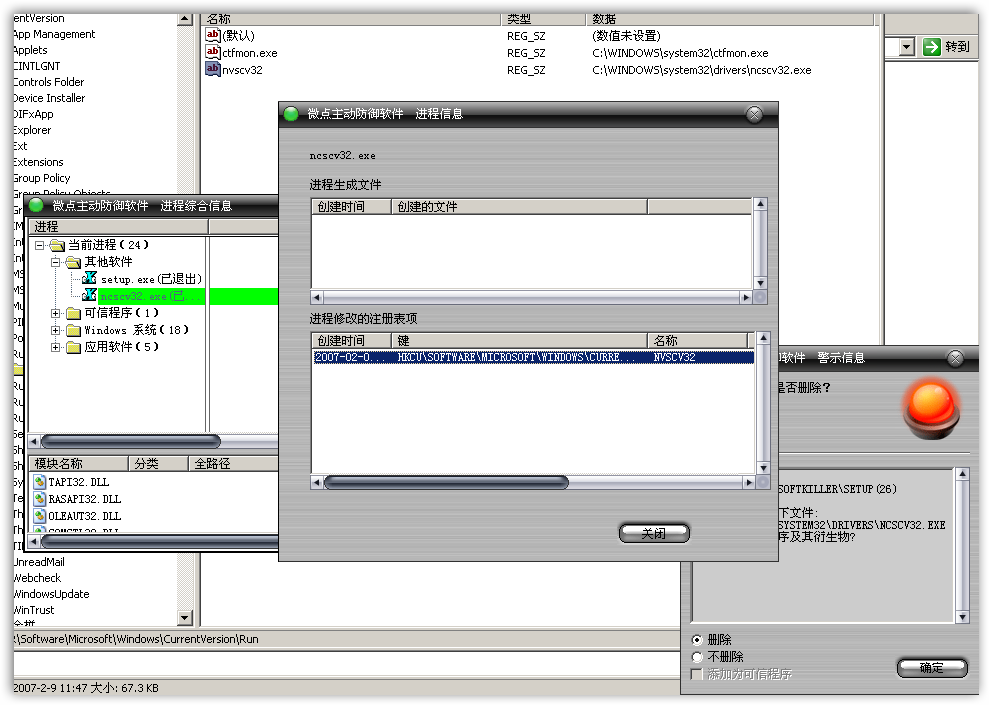
Task: Expand the Windows 系统 tree node
Action: pyautogui.click(x=56, y=330)
